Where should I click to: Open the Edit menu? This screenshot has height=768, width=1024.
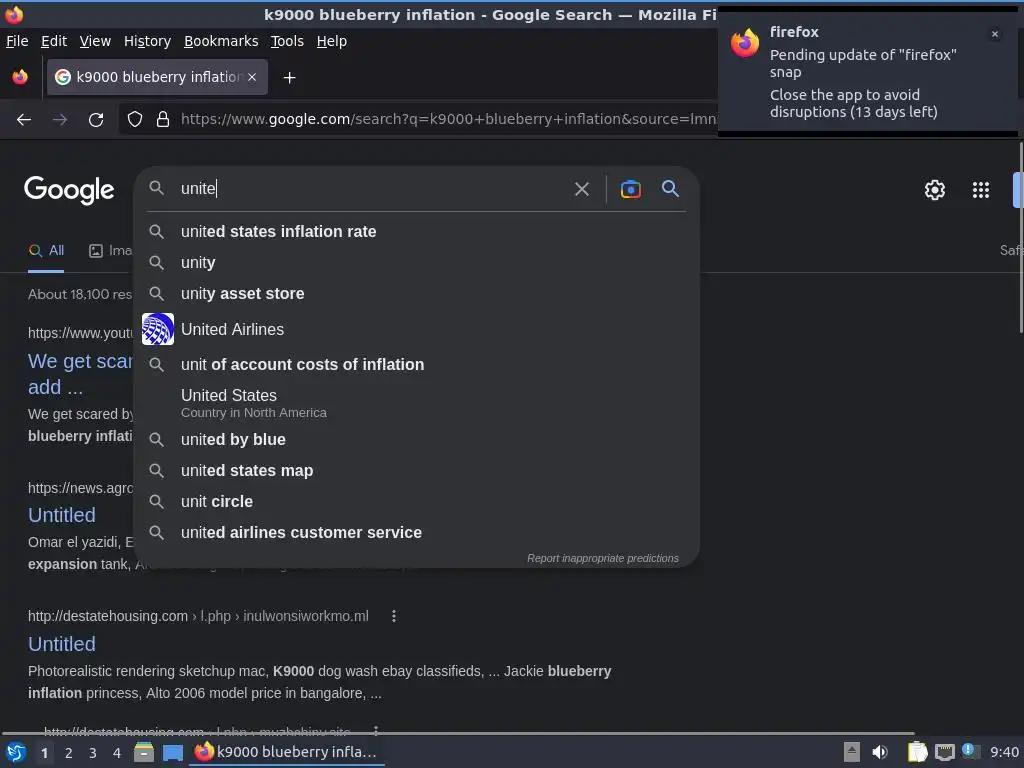tap(54, 41)
